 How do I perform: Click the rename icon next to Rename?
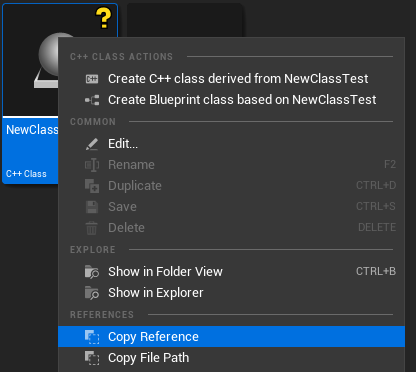[x=92, y=165]
